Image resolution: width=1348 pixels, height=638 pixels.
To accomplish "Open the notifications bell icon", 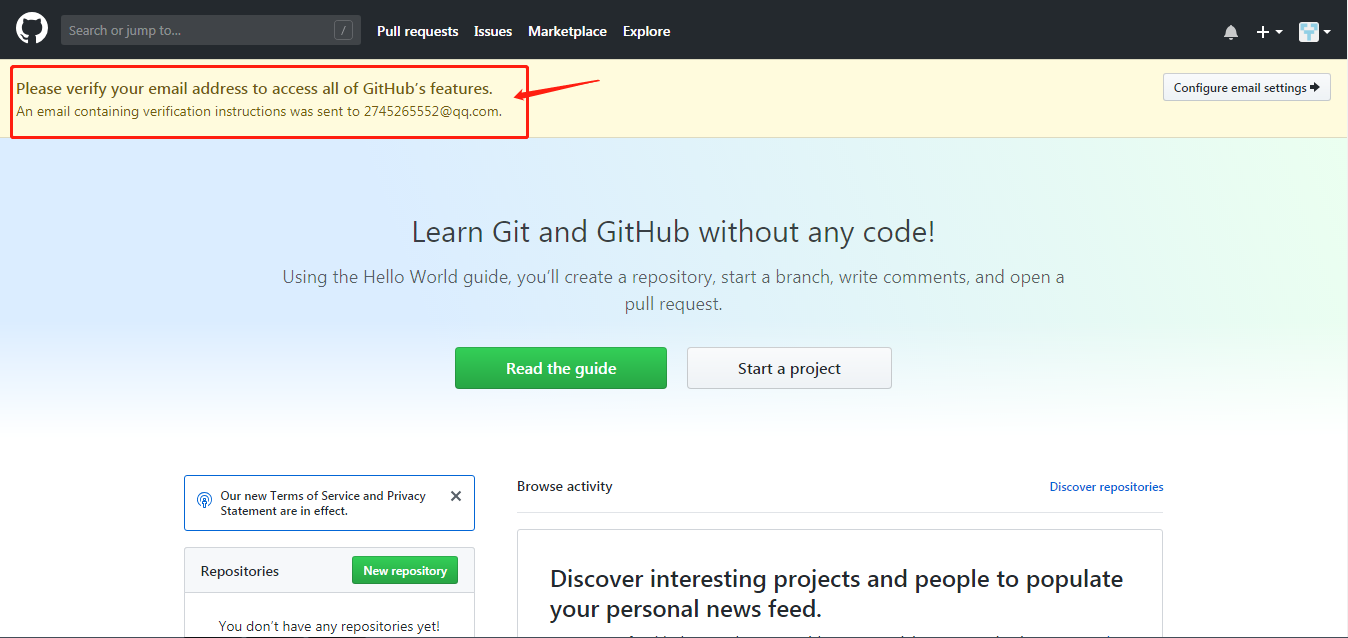I will [1231, 32].
